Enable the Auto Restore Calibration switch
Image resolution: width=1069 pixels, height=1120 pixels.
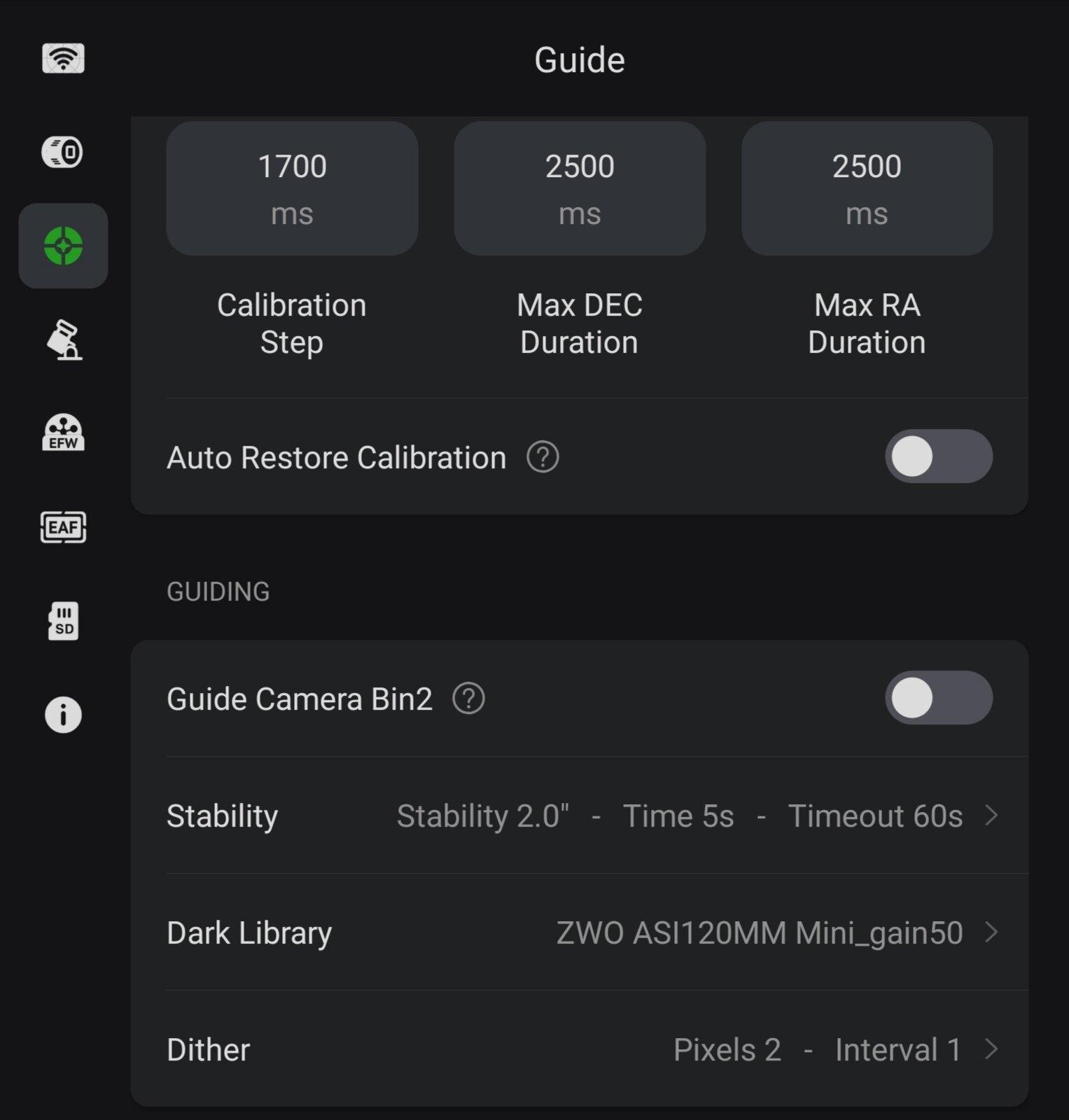point(938,456)
